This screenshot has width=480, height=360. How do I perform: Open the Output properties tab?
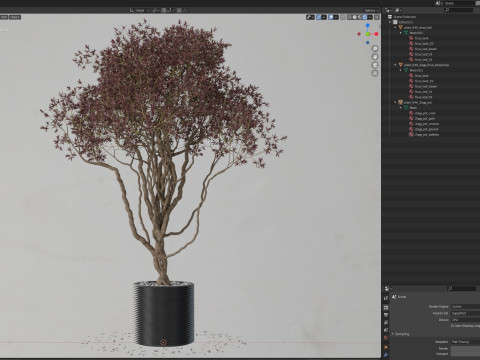coord(386,315)
